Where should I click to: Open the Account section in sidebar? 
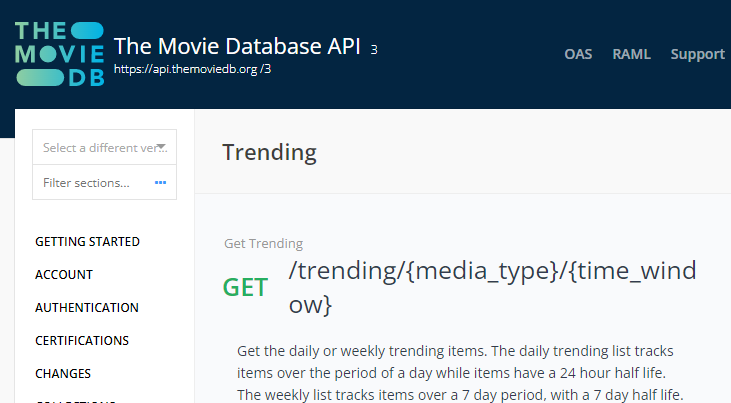[x=64, y=275]
